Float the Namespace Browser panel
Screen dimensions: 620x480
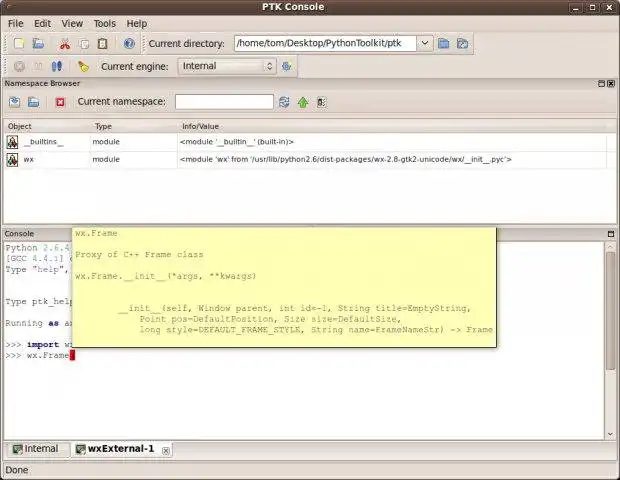601,83
